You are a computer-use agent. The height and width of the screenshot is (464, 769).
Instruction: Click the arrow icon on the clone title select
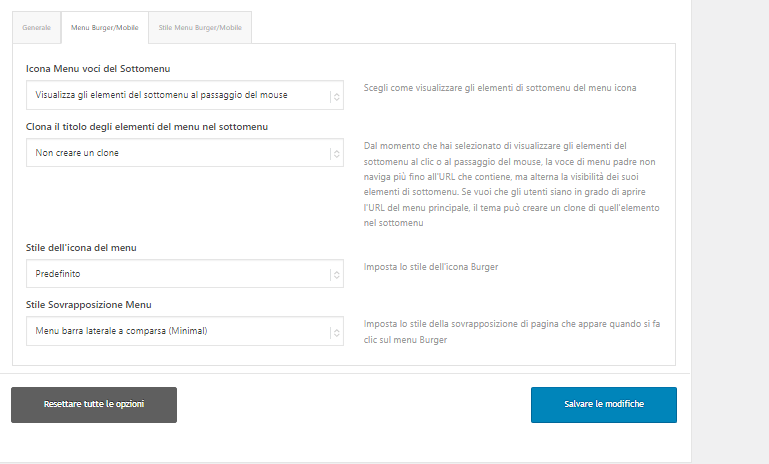pyautogui.click(x=336, y=154)
